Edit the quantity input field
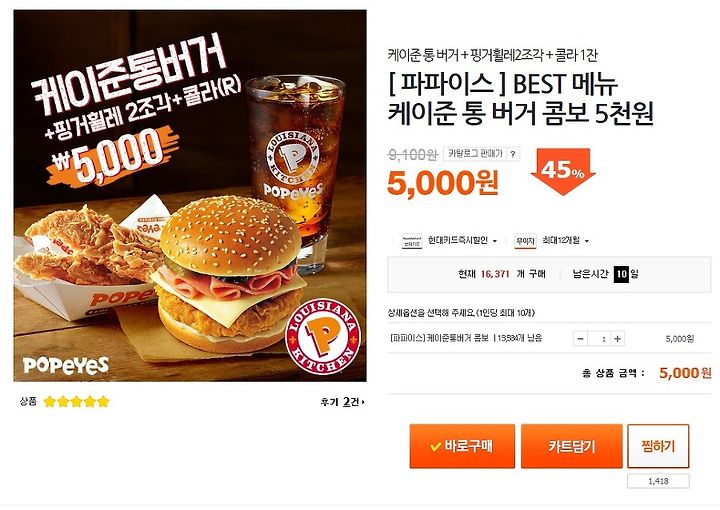Viewport: 720px width, 510px height. 599,339
